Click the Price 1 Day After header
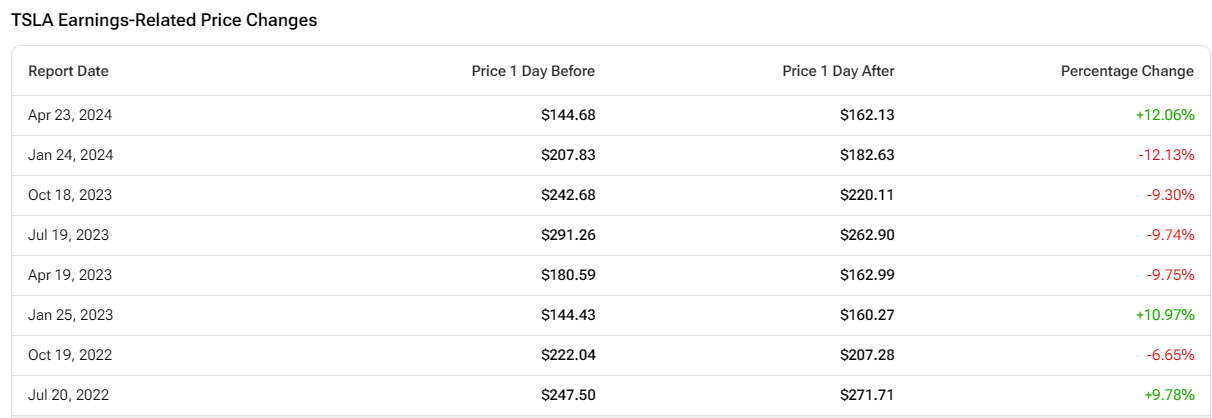 click(838, 71)
